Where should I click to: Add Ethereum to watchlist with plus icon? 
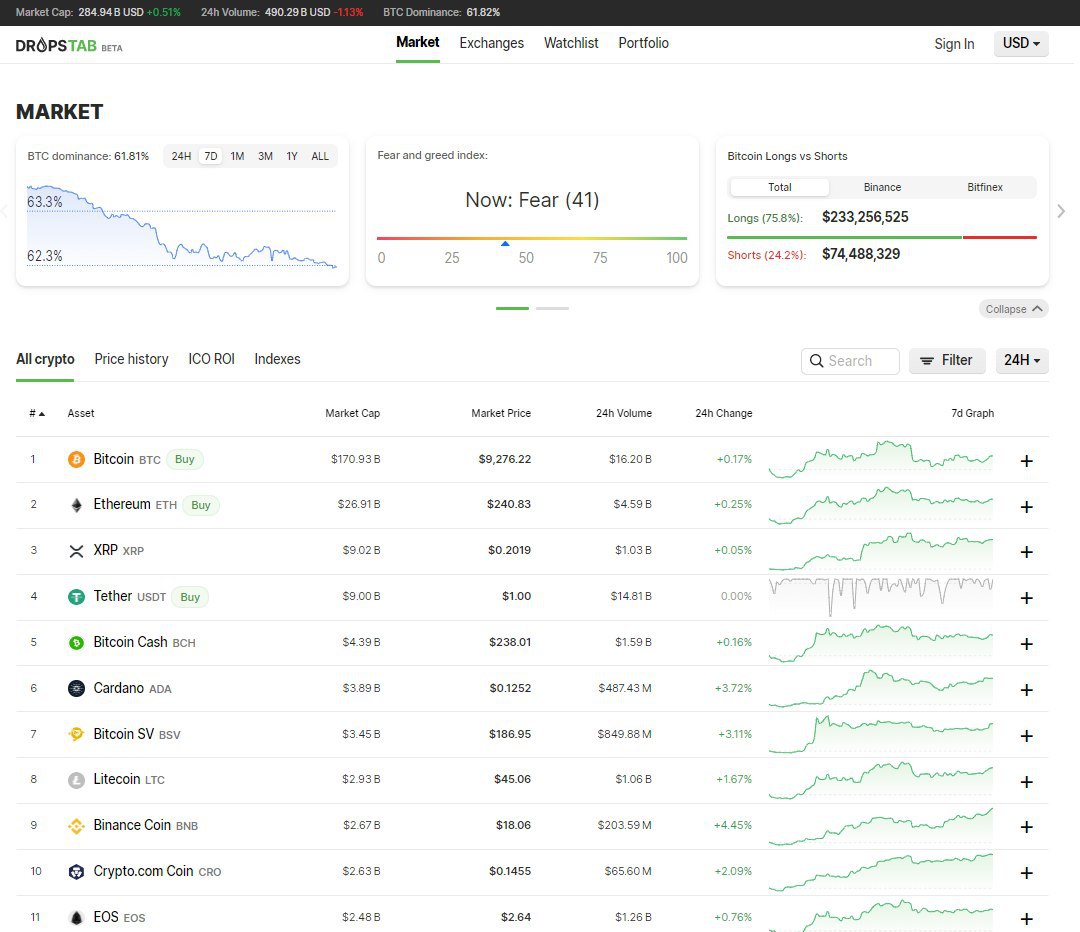pos(1026,507)
